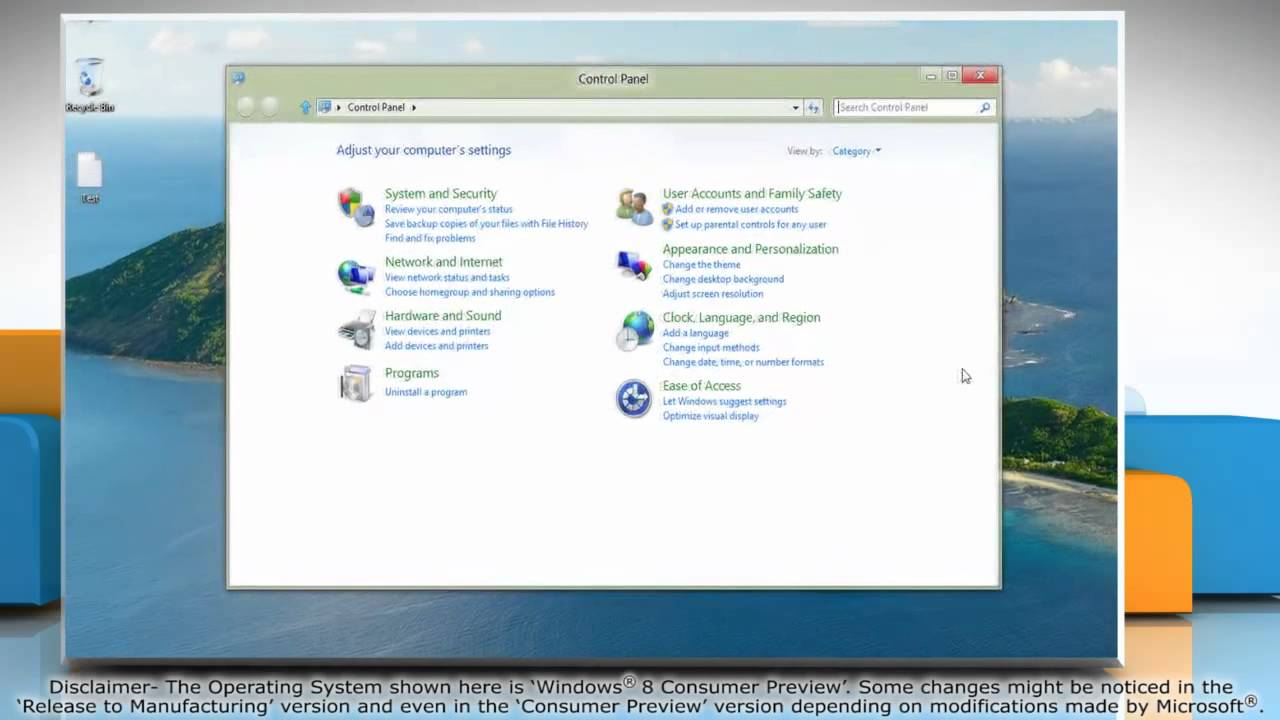Image resolution: width=1280 pixels, height=720 pixels.
Task: Click Let Windows suggest settings
Action: pyautogui.click(x=724, y=402)
